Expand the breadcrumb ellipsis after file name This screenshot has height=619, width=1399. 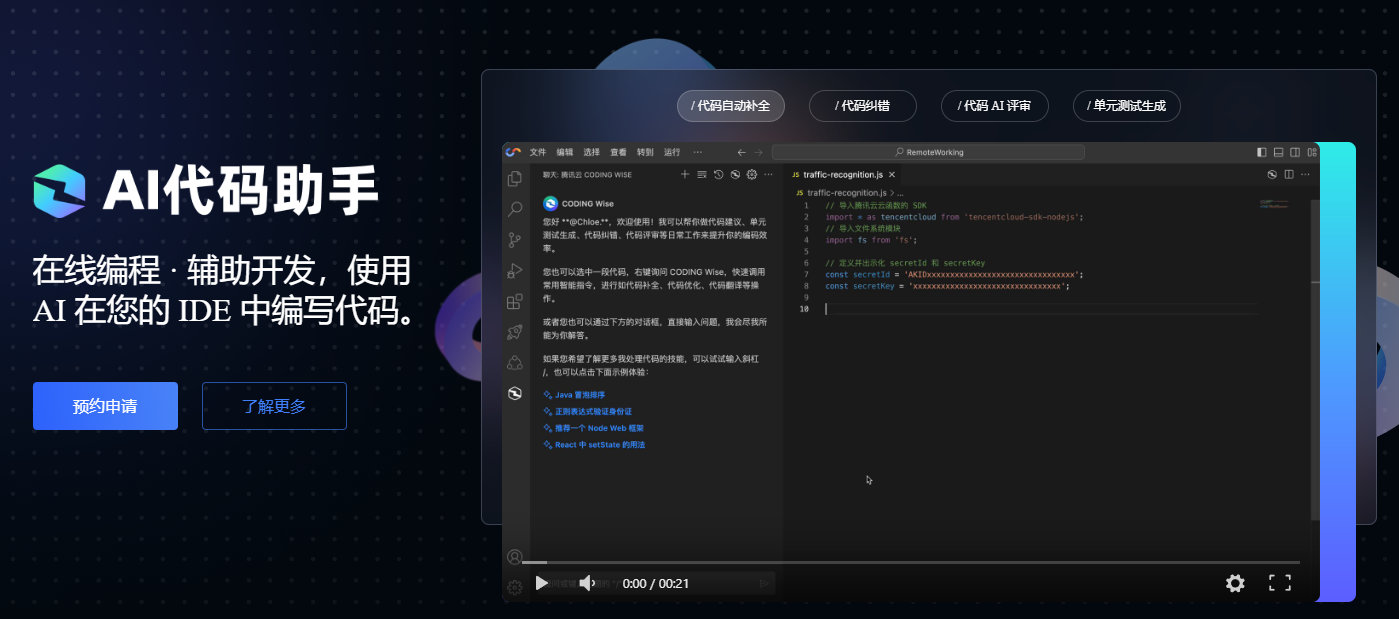(x=900, y=192)
